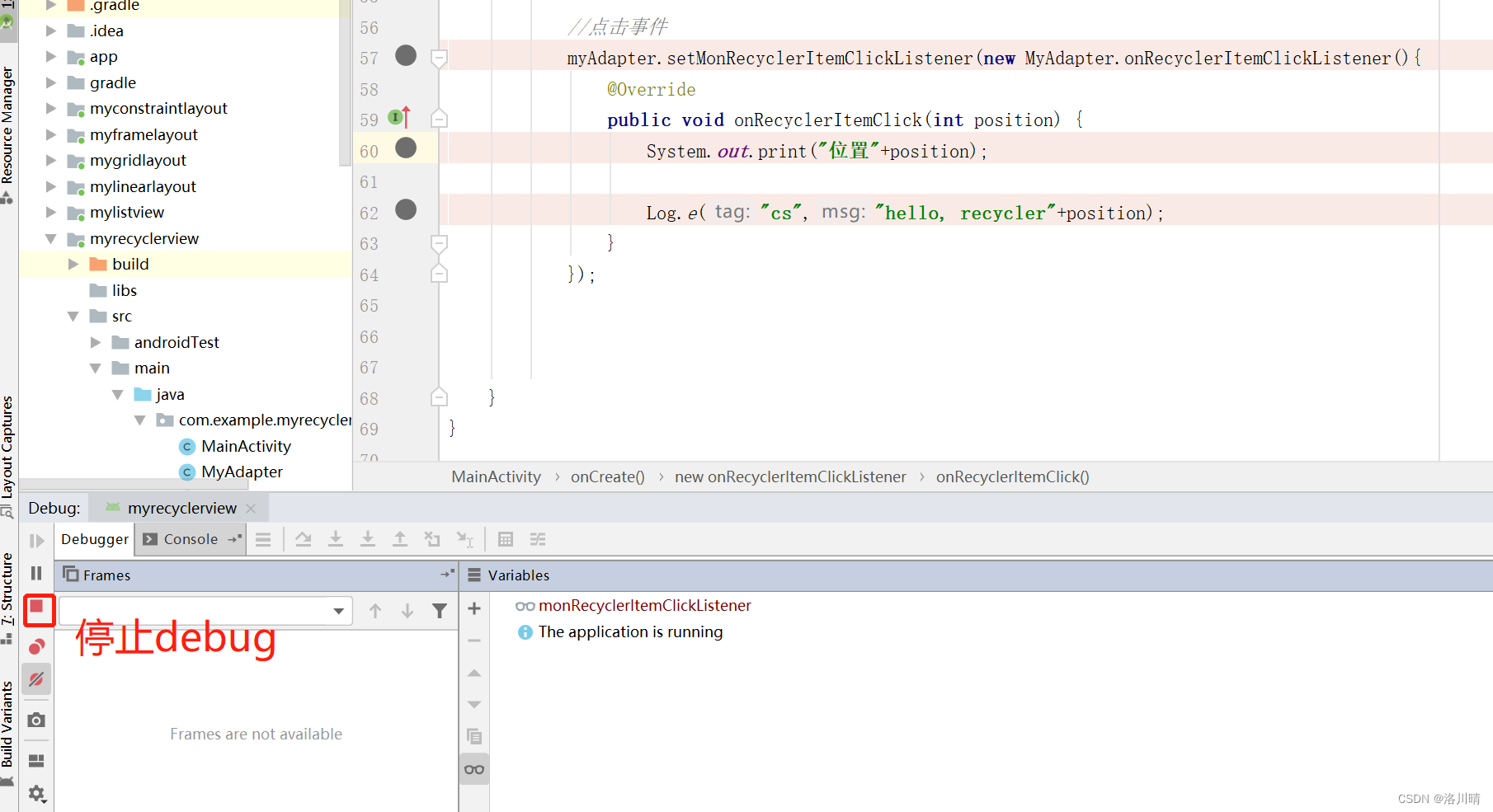Restore debugger layout

coord(36,760)
